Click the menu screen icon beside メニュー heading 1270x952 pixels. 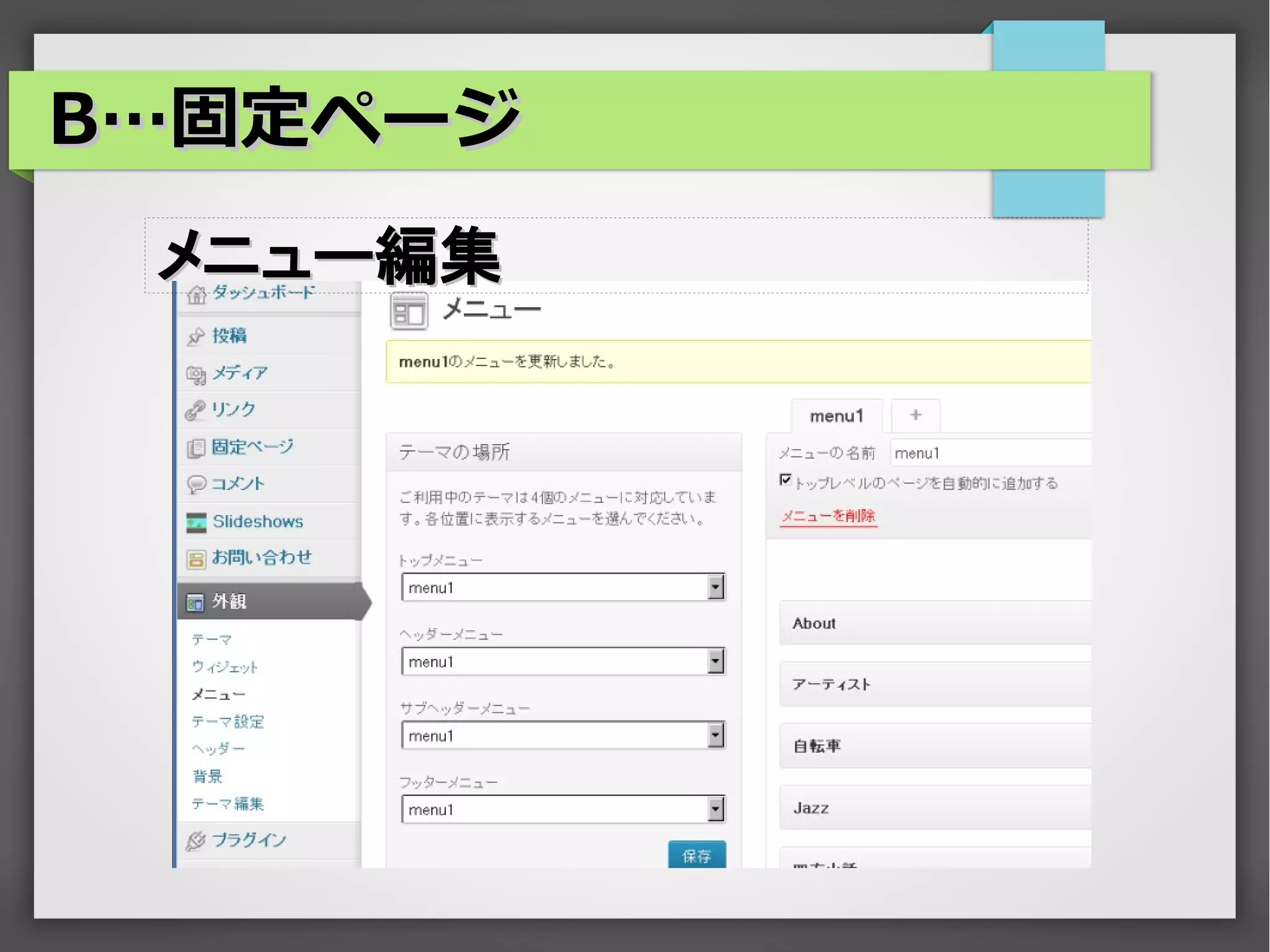coord(409,311)
